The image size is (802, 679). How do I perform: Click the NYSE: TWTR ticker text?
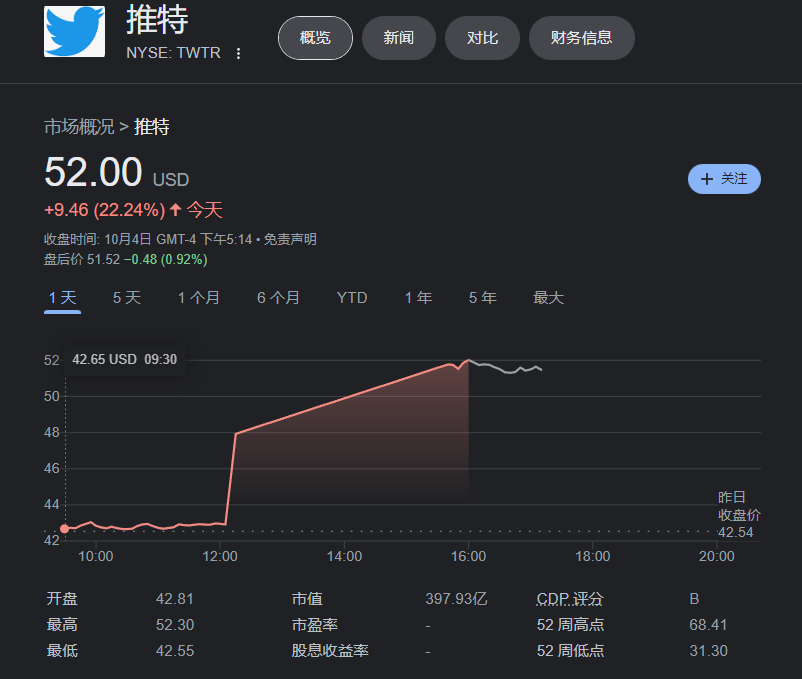point(173,53)
